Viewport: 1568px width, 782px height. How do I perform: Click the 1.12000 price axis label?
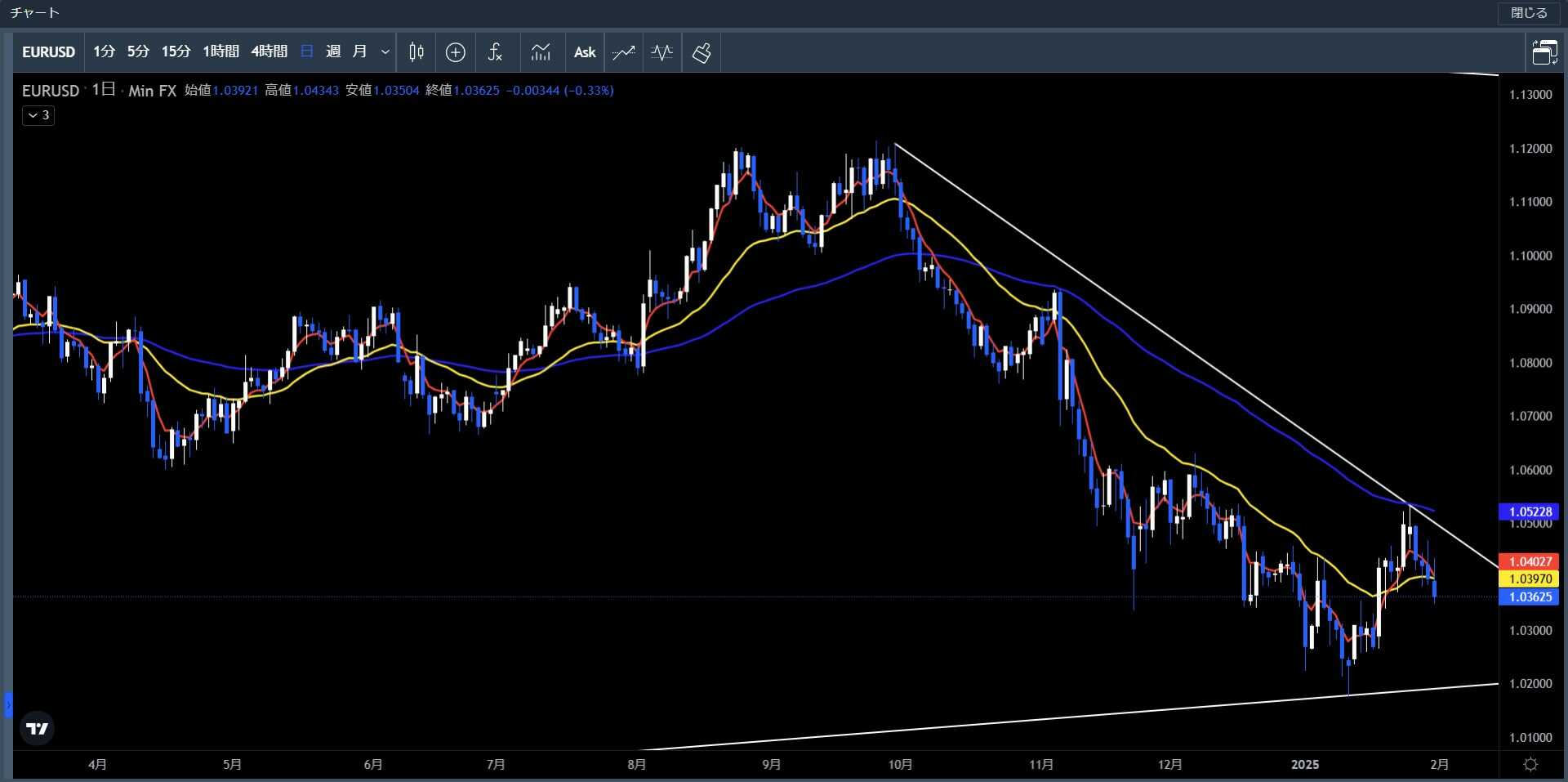(x=1530, y=149)
